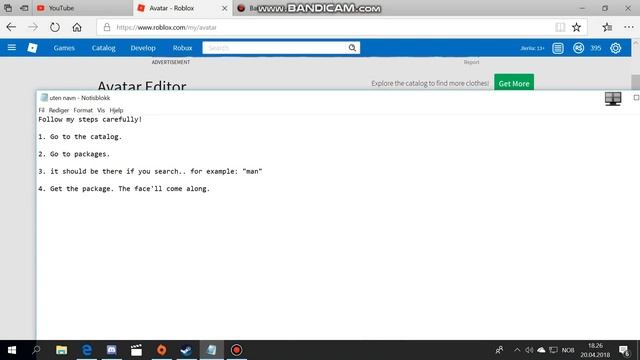The image size is (640, 360).
Task: Open File Explorer from taskbar
Action: [62, 350]
